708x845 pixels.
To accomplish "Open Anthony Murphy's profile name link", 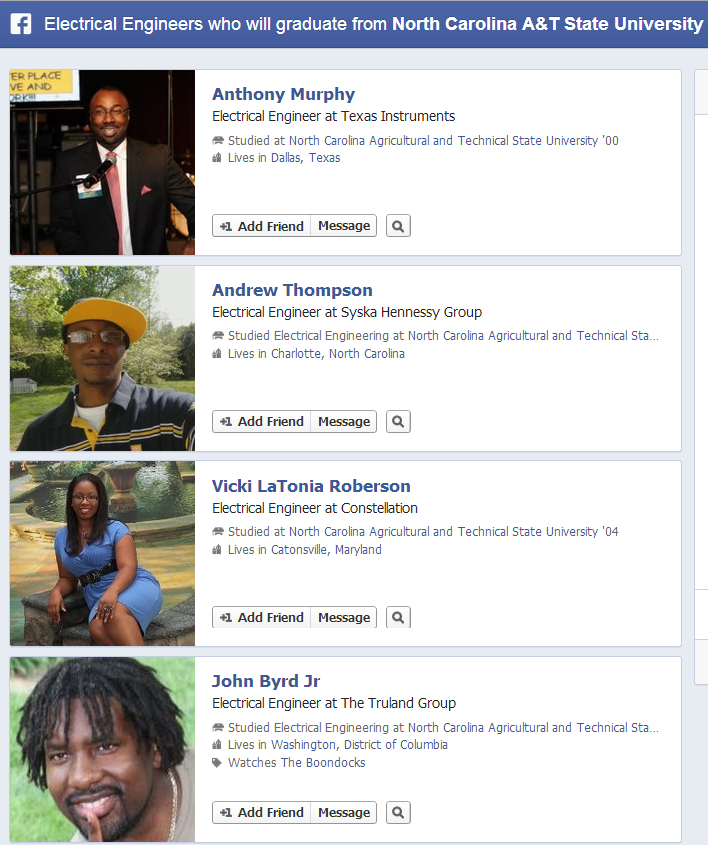I will tap(283, 94).
